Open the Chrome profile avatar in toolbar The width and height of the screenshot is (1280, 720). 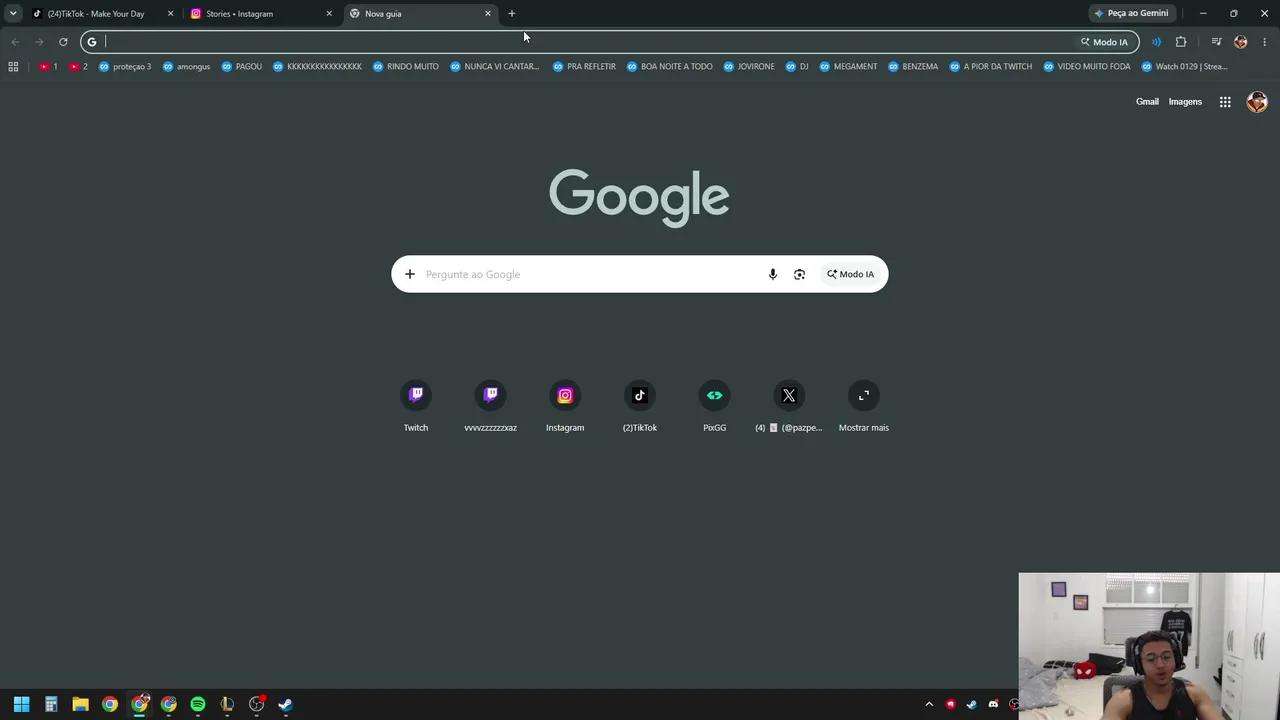1241,42
